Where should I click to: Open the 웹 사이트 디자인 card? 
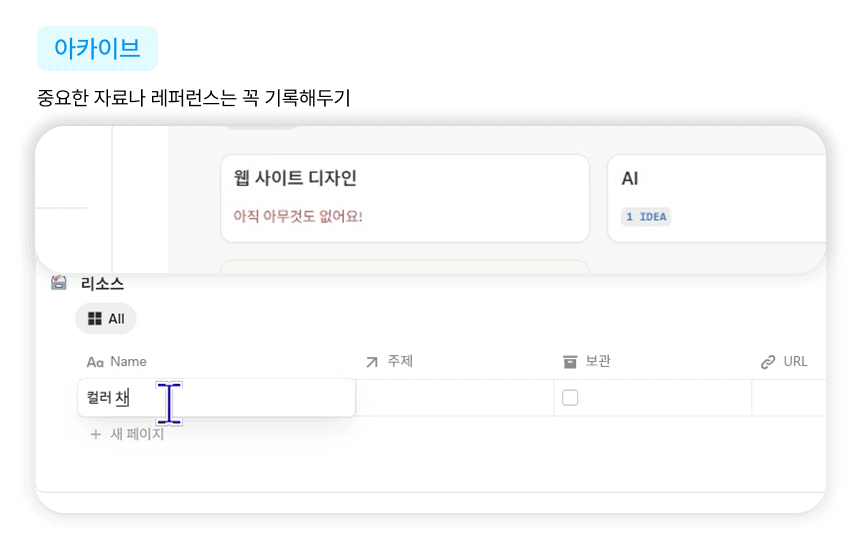click(x=404, y=198)
